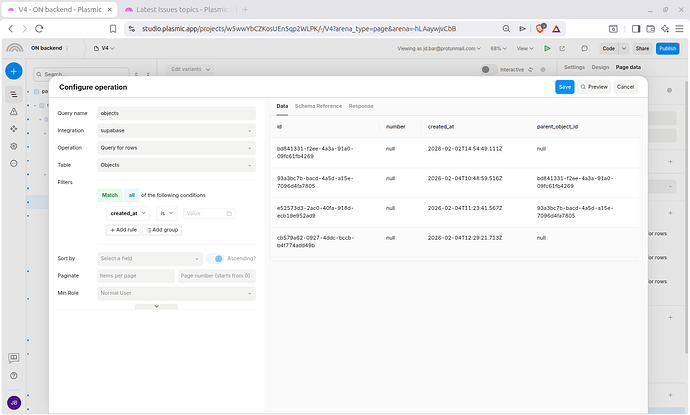The width and height of the screenshot is (690, 415).
Task: Toggle the all/any match condition
Action: (132, 195)
